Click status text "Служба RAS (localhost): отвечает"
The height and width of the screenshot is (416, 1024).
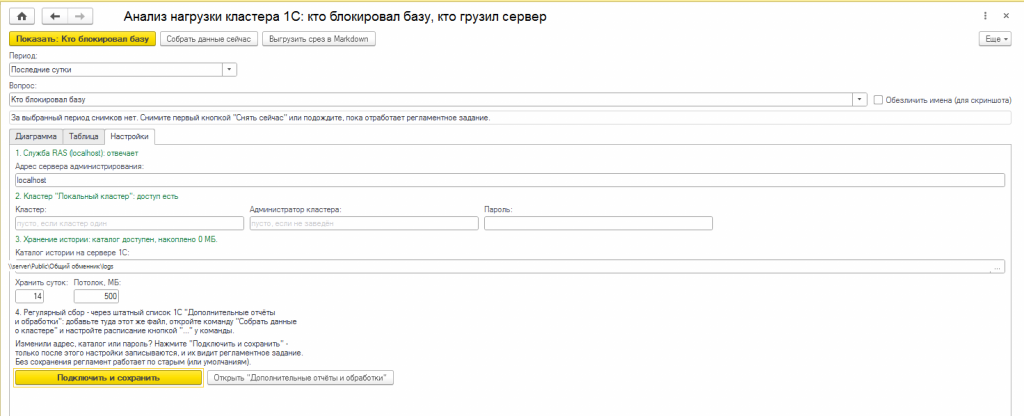76,153
